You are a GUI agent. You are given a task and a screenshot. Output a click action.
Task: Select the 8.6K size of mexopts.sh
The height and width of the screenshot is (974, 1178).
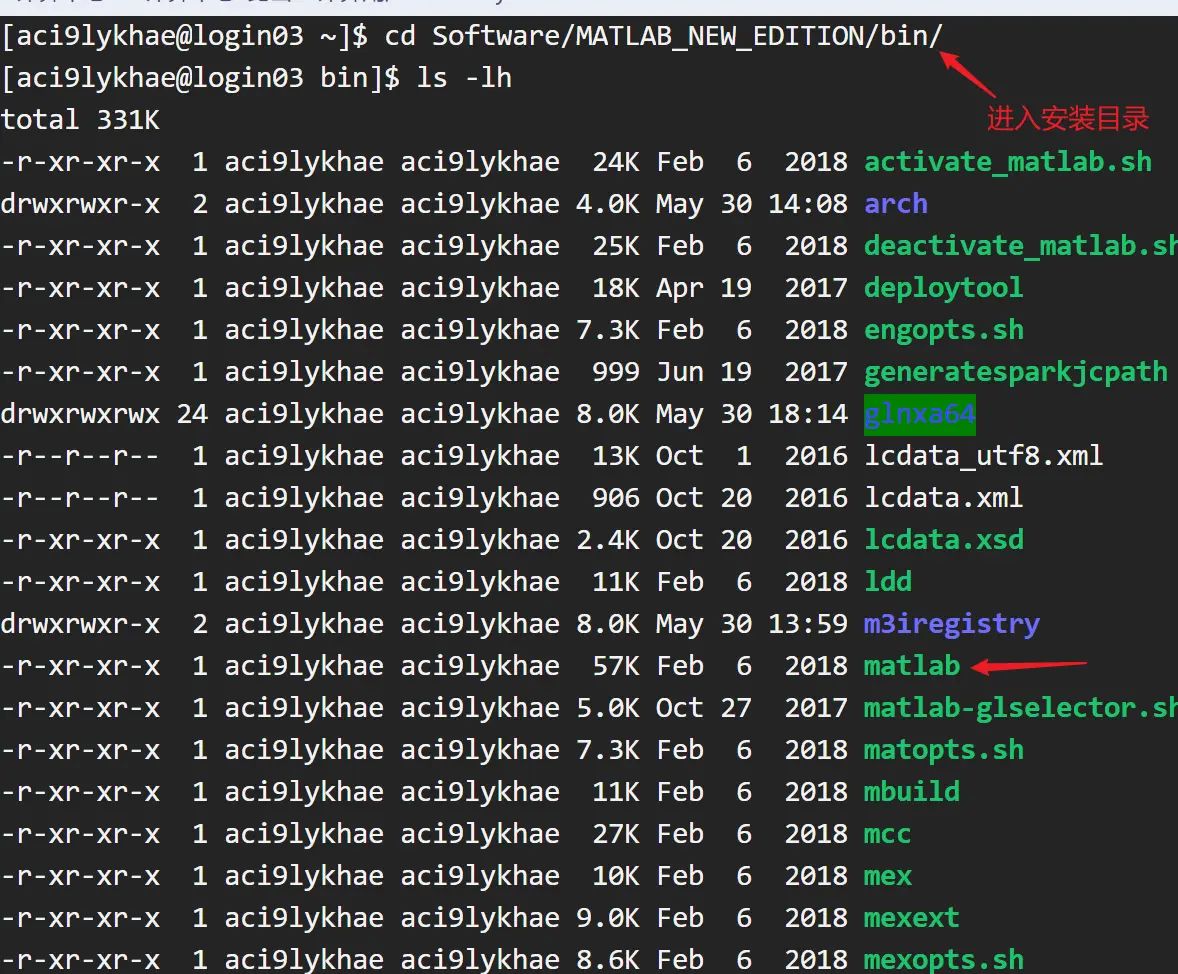(609, 960)
